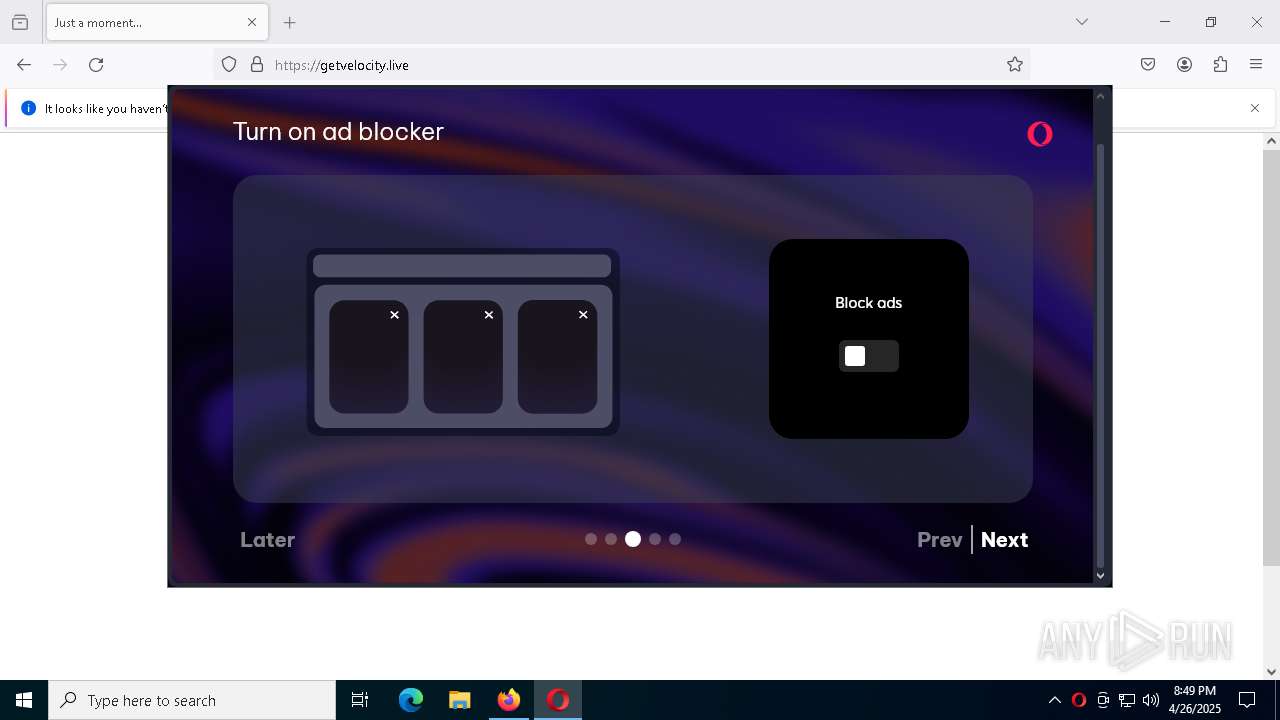Switch to Opera taskbar icon
This screenshot has height=720, width=1280.
point(558,700)
